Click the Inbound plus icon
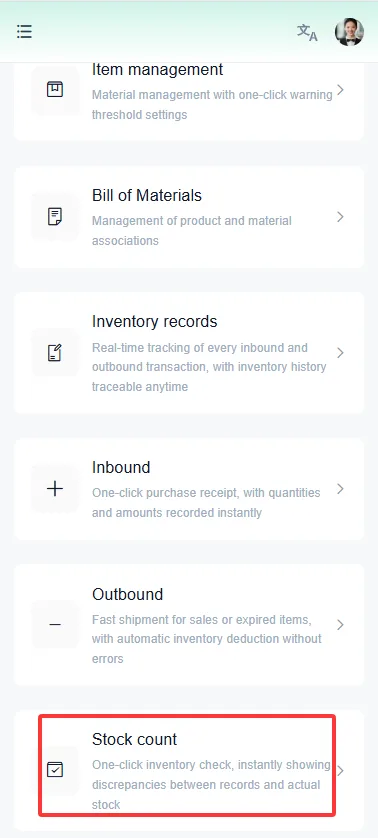Screen dimensions: 378x838 [55, 488]
